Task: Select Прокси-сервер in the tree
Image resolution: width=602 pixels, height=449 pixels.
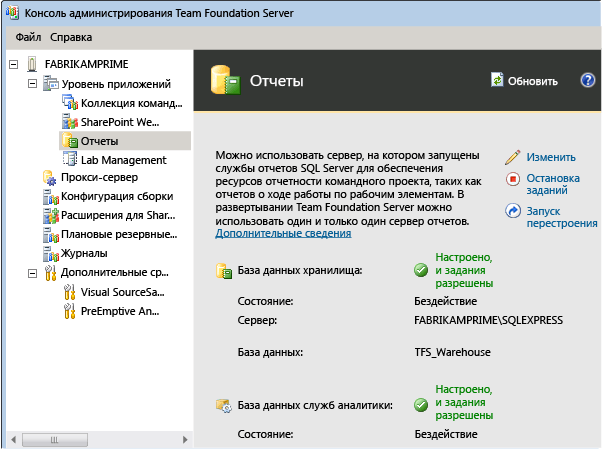Action: click(99, 177)
